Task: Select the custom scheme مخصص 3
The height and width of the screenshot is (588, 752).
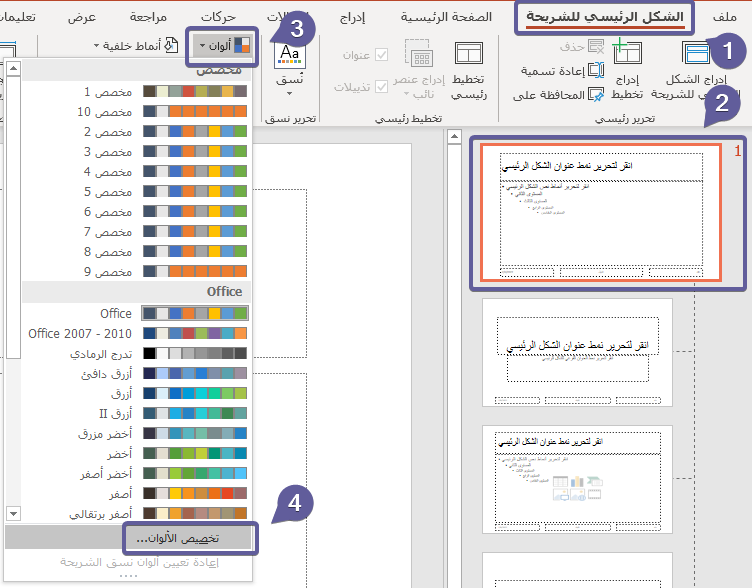Action: (136, 152)
